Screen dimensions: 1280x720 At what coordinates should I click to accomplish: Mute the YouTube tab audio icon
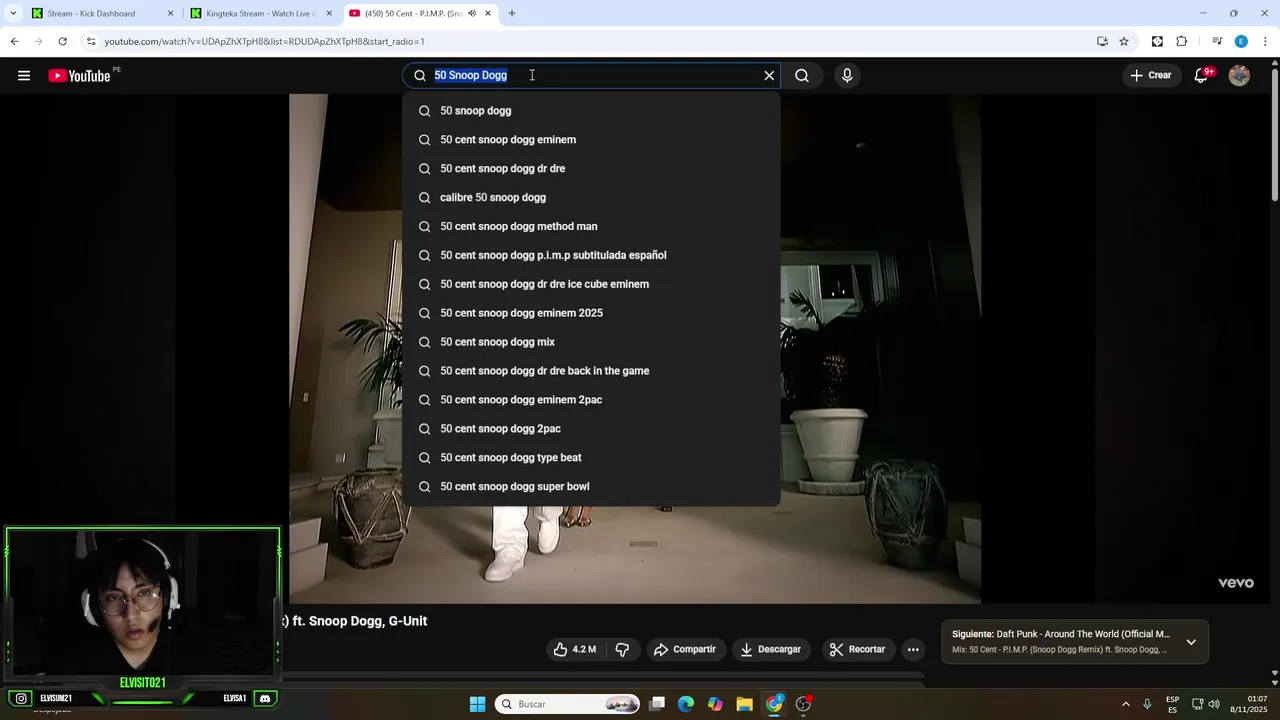coord(472,14)
